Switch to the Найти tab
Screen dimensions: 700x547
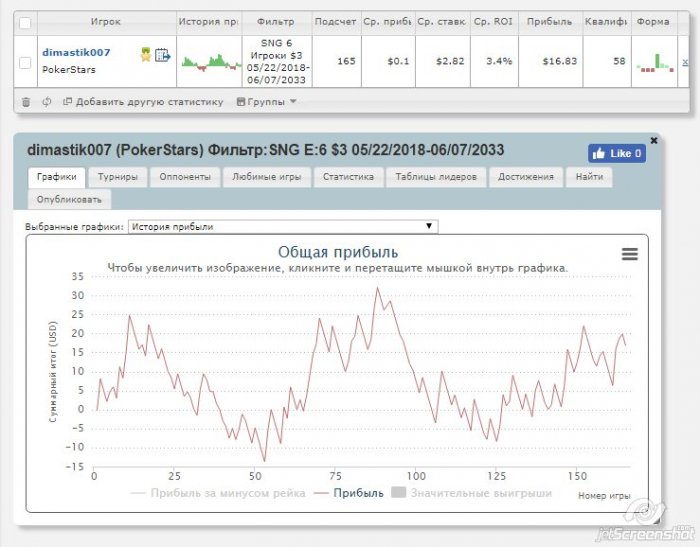589,177
